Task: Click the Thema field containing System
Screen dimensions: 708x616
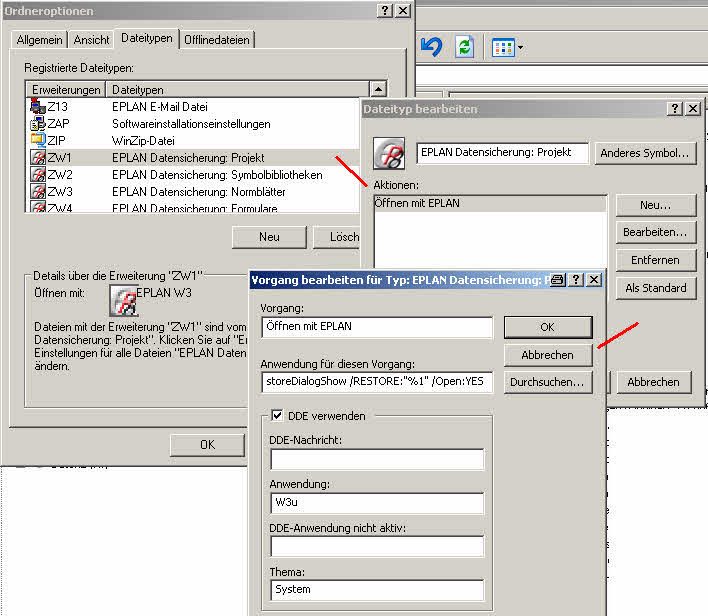Action: [377, 590]
